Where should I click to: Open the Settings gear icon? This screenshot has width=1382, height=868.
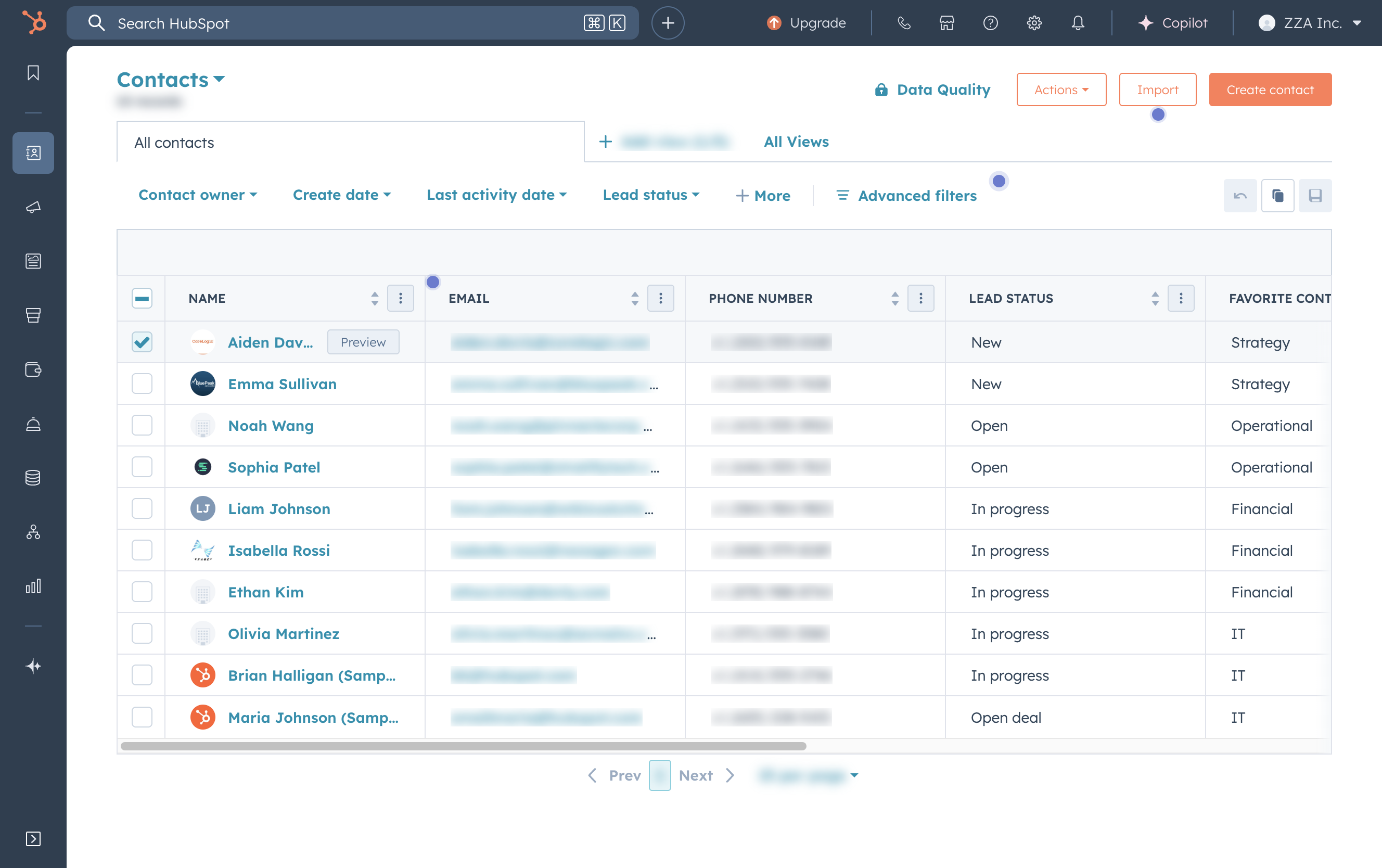(x=1034, y=23)
